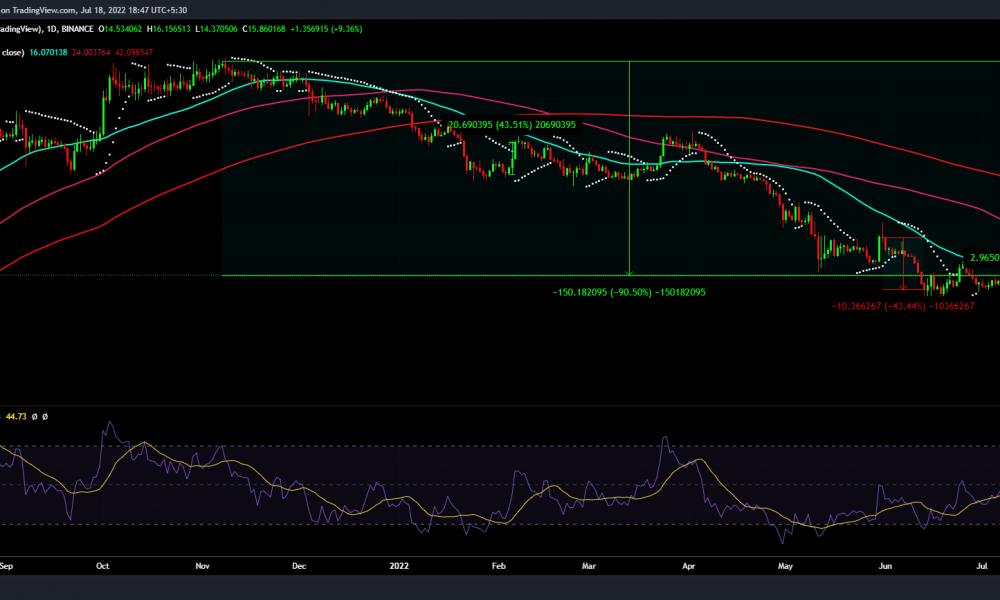Click the red -10.366267 (-43.44%) label
This screenshot has height=600, width=1000.
(x=903, y=306)
